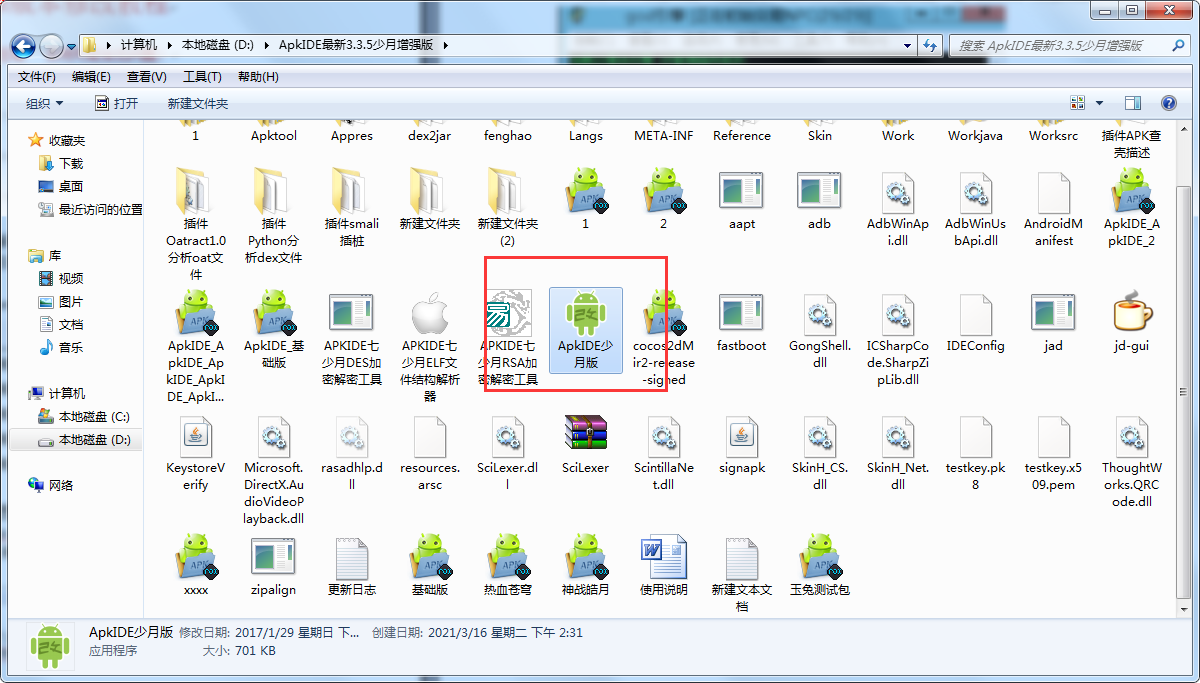Select the IDEConfig file icon
The height and width of the screenshot is (683, 1200).
976,314
